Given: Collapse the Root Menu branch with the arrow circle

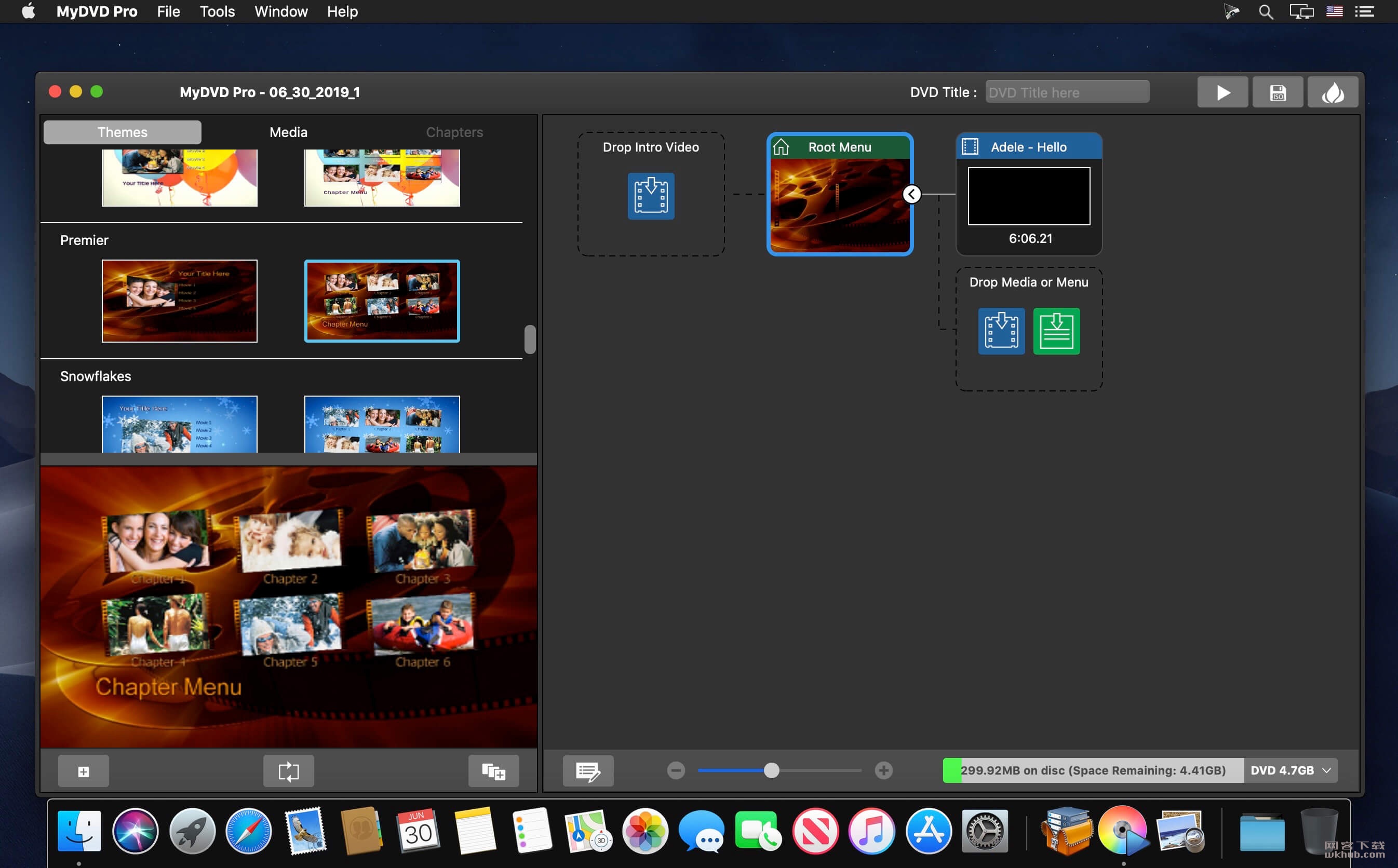Looking at the screenshot, I should tap(912, 195).
